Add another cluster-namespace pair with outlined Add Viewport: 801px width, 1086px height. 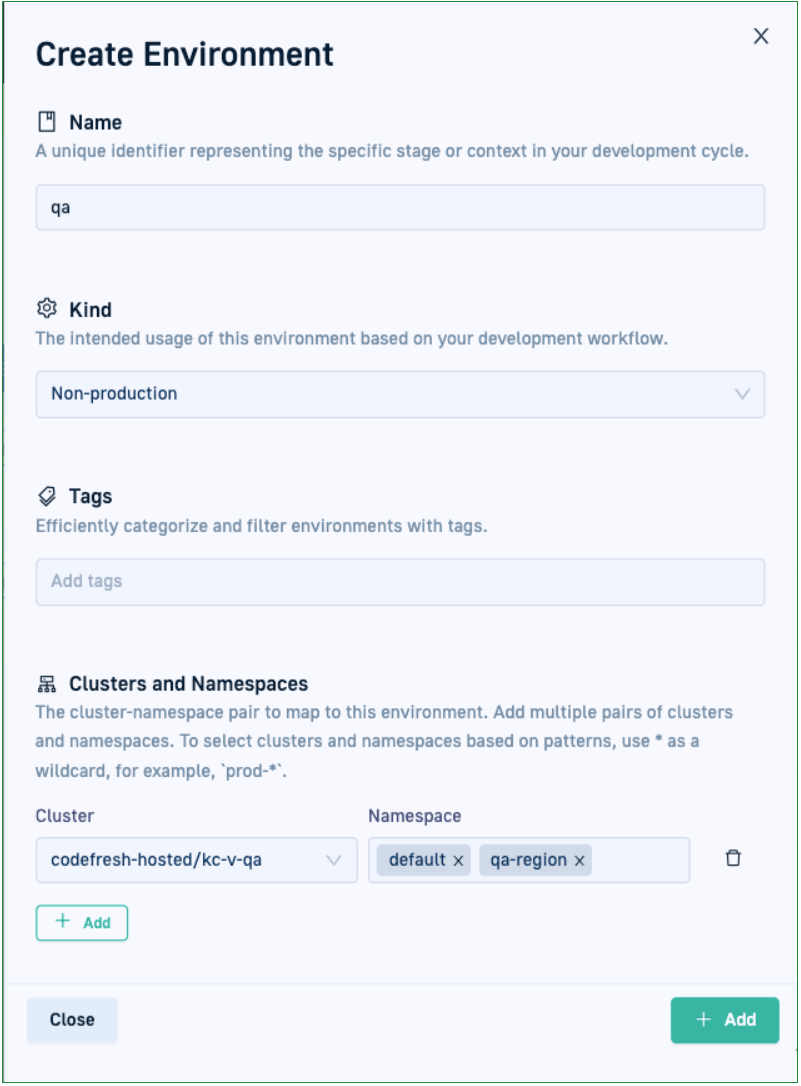pyautogui.click(x=82, y=923)
